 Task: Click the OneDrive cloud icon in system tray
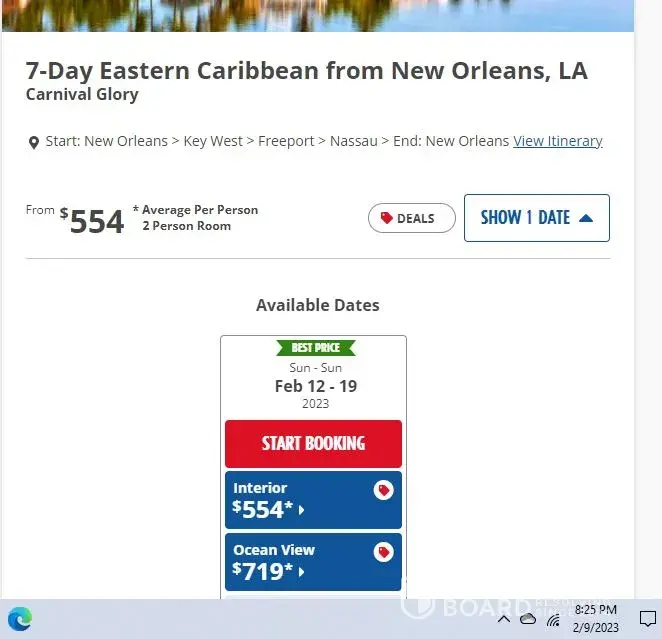[x=528, y=619]
